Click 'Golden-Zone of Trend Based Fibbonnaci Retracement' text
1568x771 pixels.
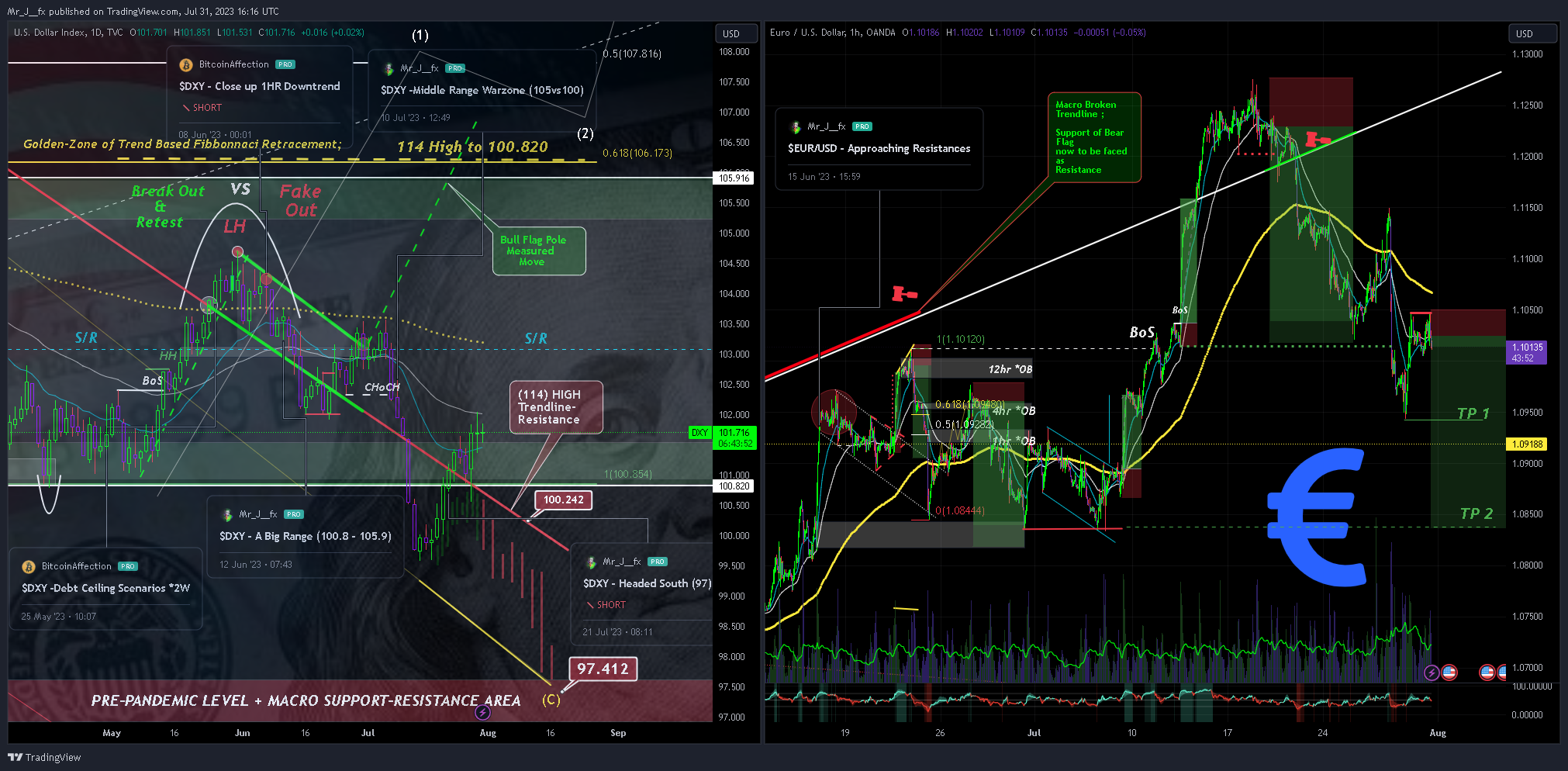coord(181,144)
